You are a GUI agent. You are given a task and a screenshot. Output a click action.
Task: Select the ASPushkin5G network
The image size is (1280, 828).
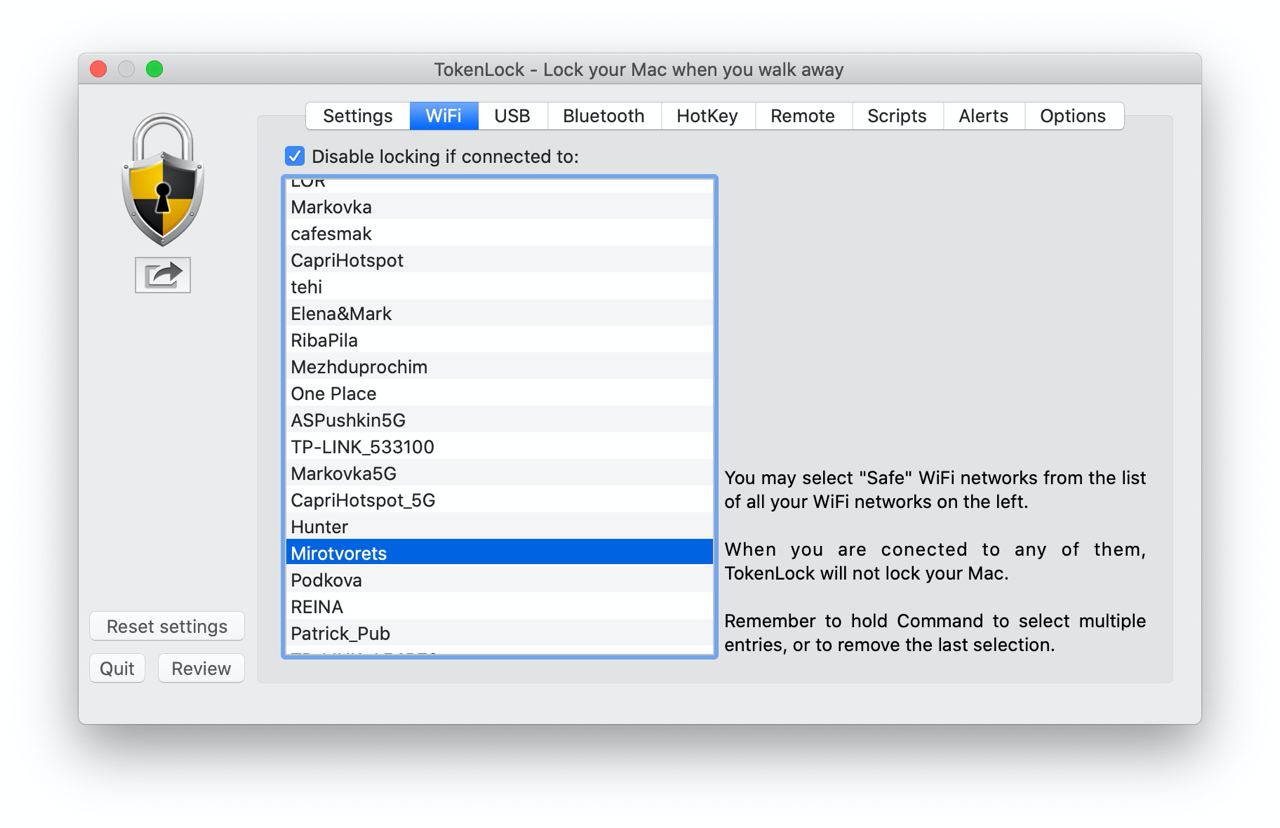(499, 420)
